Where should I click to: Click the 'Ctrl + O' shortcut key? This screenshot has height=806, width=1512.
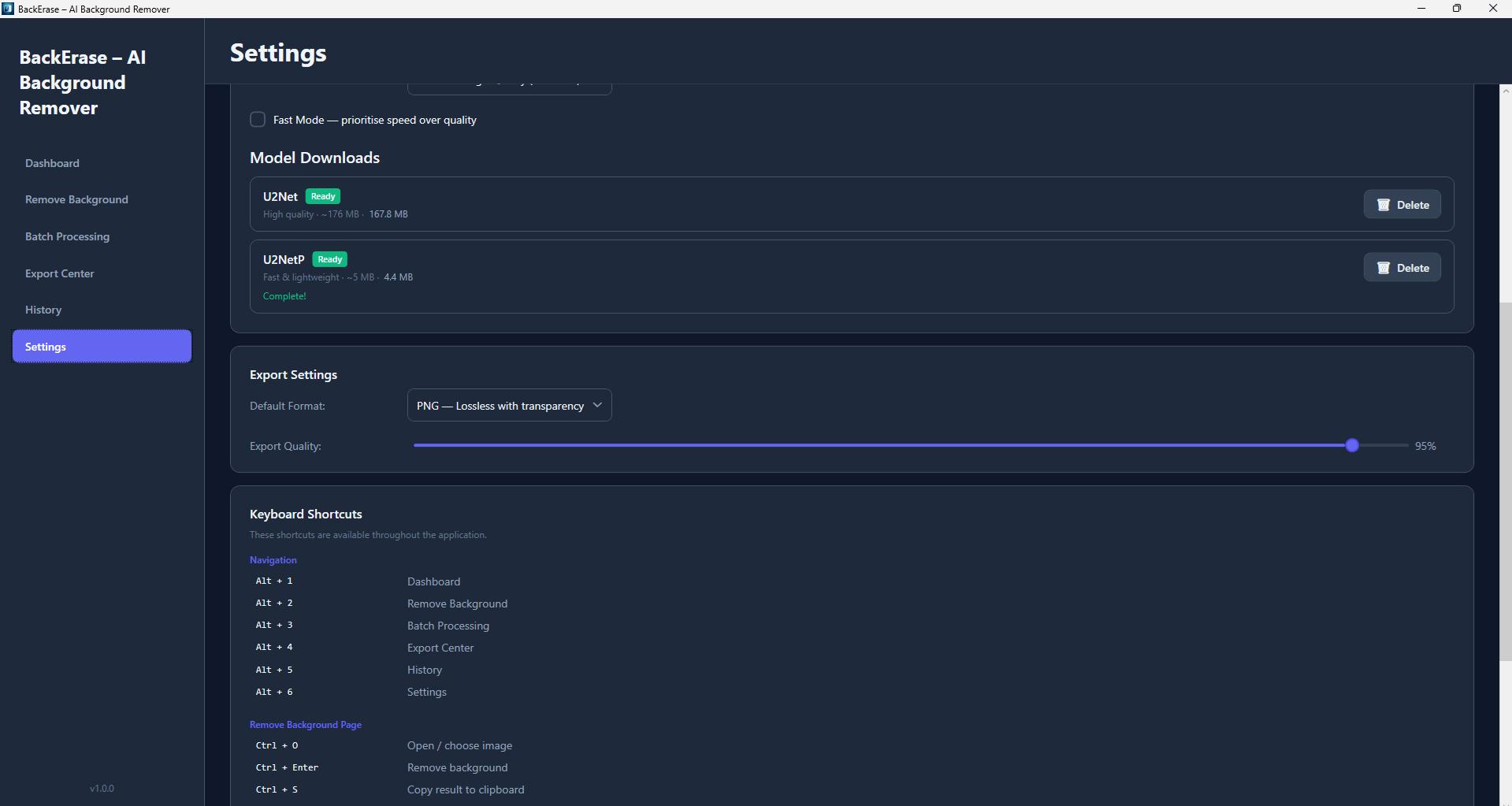pos(277,745)
